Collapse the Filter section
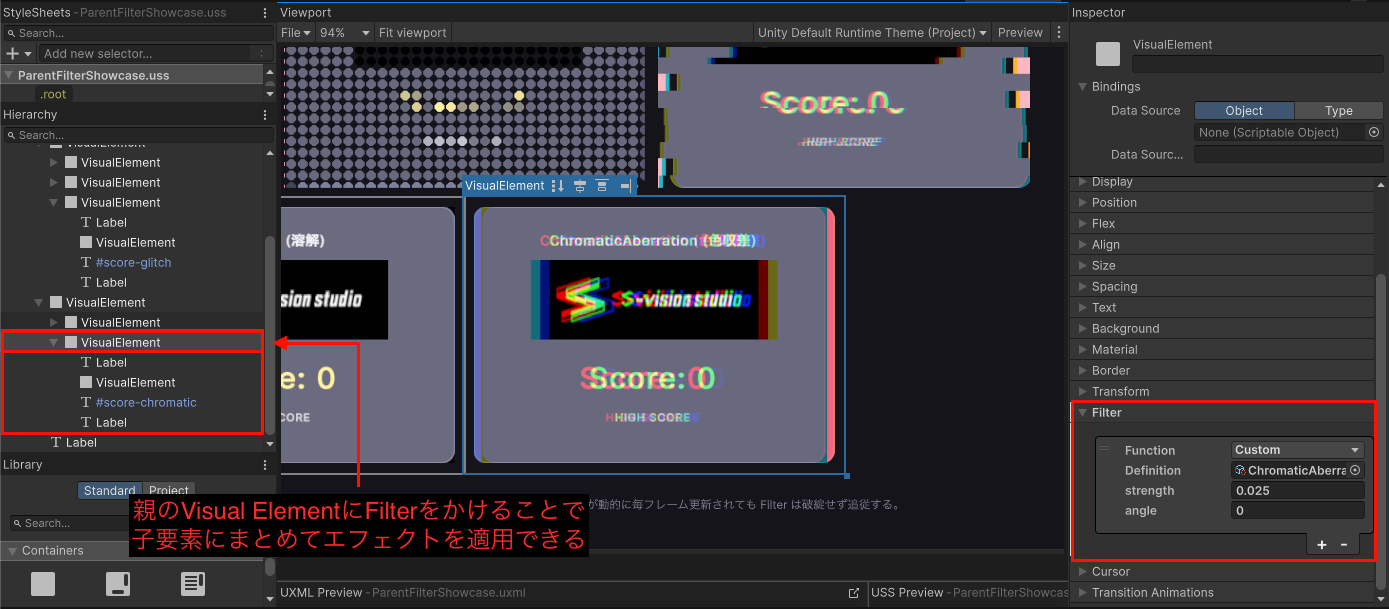Screen dimensions: 1389x609 point(1083,412)
